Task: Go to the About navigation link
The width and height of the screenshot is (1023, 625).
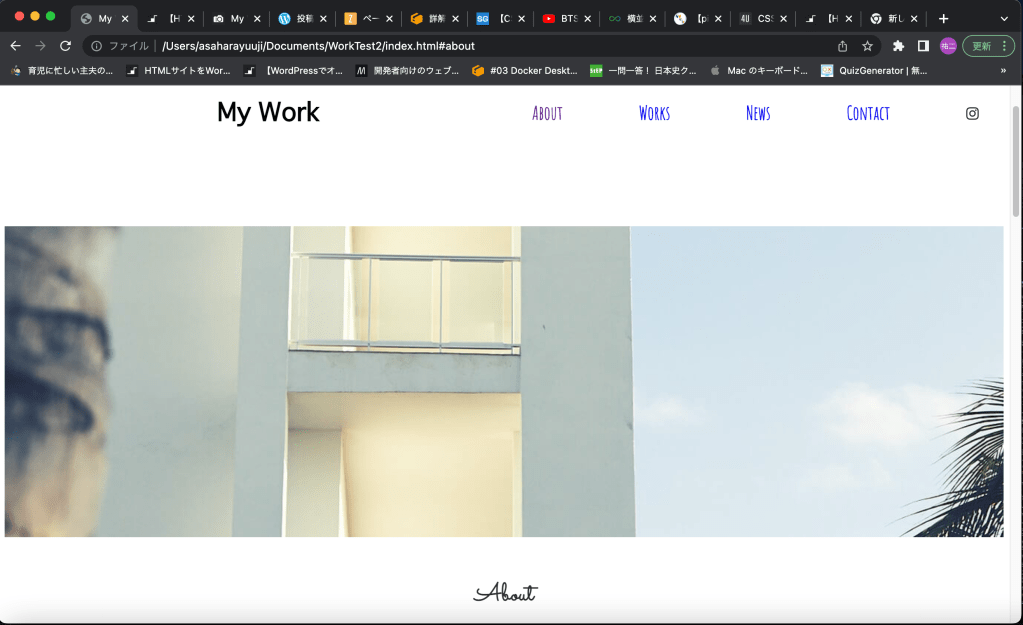Action: tap(547, 113)
